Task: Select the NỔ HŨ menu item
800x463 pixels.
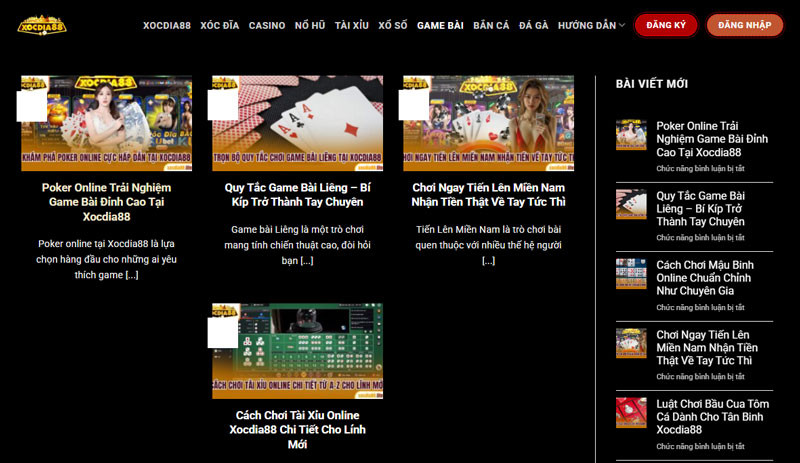Action: tap(310, 26)
